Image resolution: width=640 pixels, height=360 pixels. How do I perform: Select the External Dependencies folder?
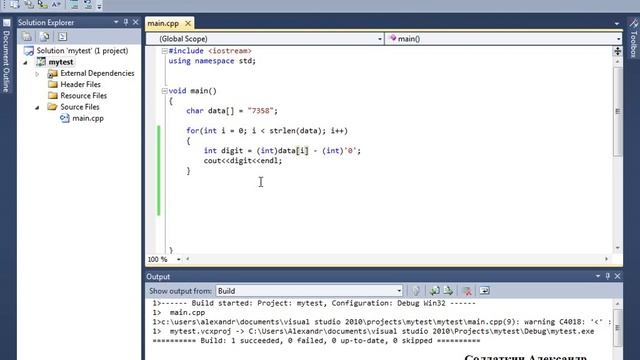97,73
